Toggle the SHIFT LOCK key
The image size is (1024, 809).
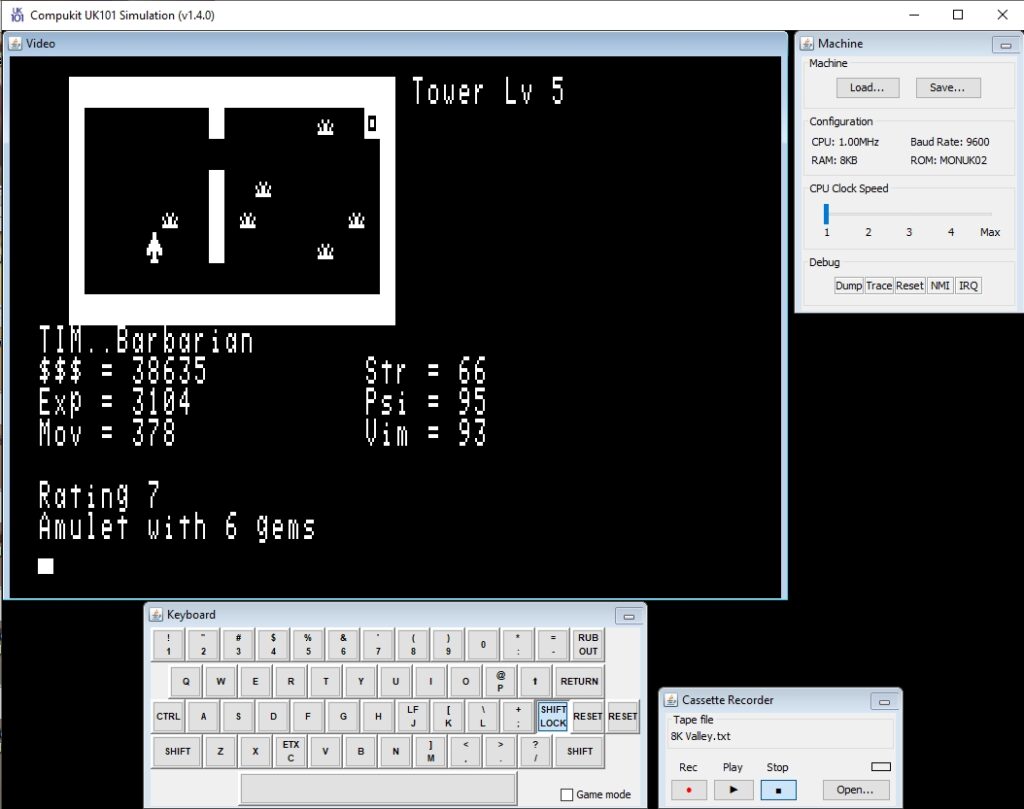tap(553, 716)
